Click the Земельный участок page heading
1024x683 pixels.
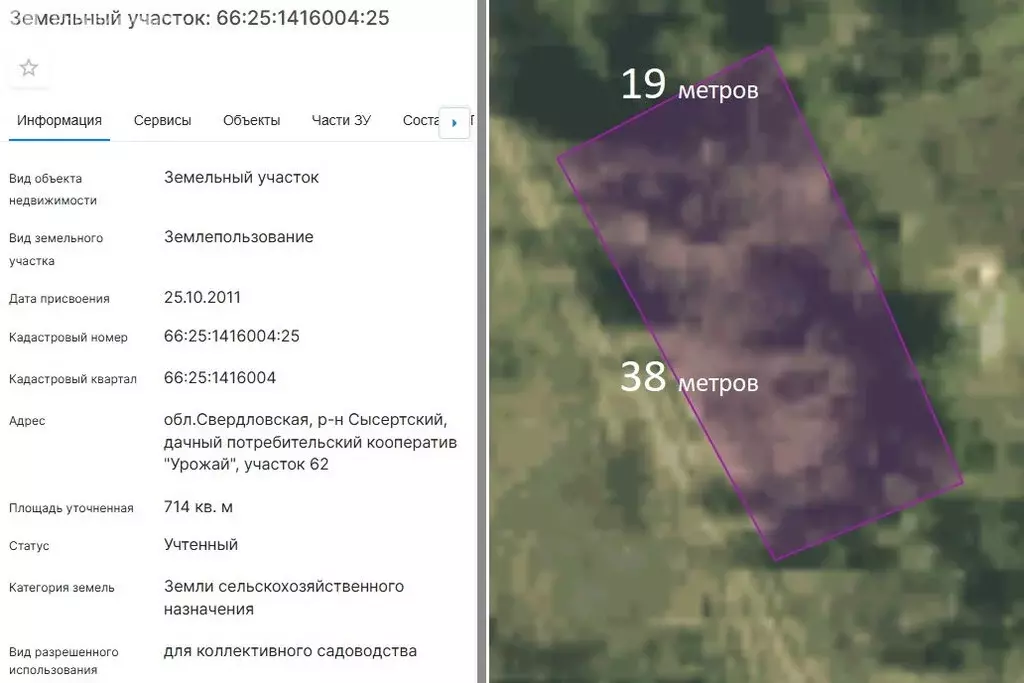point(199,18)
